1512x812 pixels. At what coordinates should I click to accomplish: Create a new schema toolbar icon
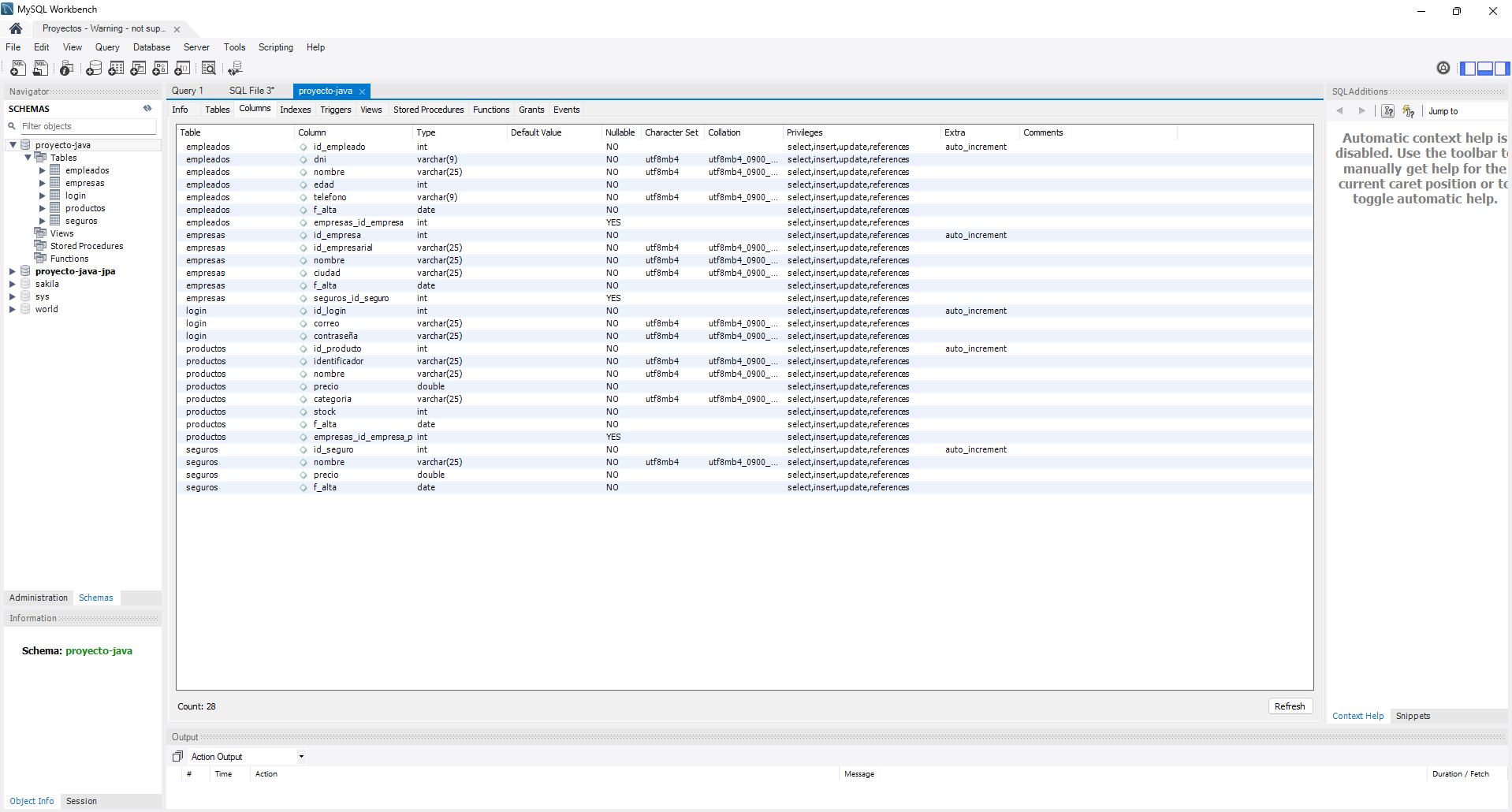(94, 69)
